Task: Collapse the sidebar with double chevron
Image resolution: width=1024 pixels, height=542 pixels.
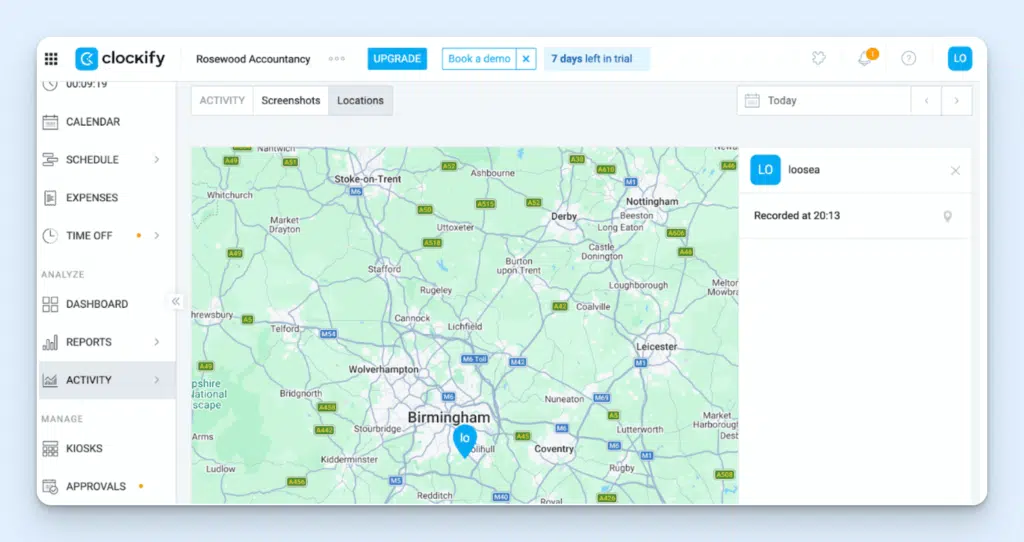Action: point(176,302)
